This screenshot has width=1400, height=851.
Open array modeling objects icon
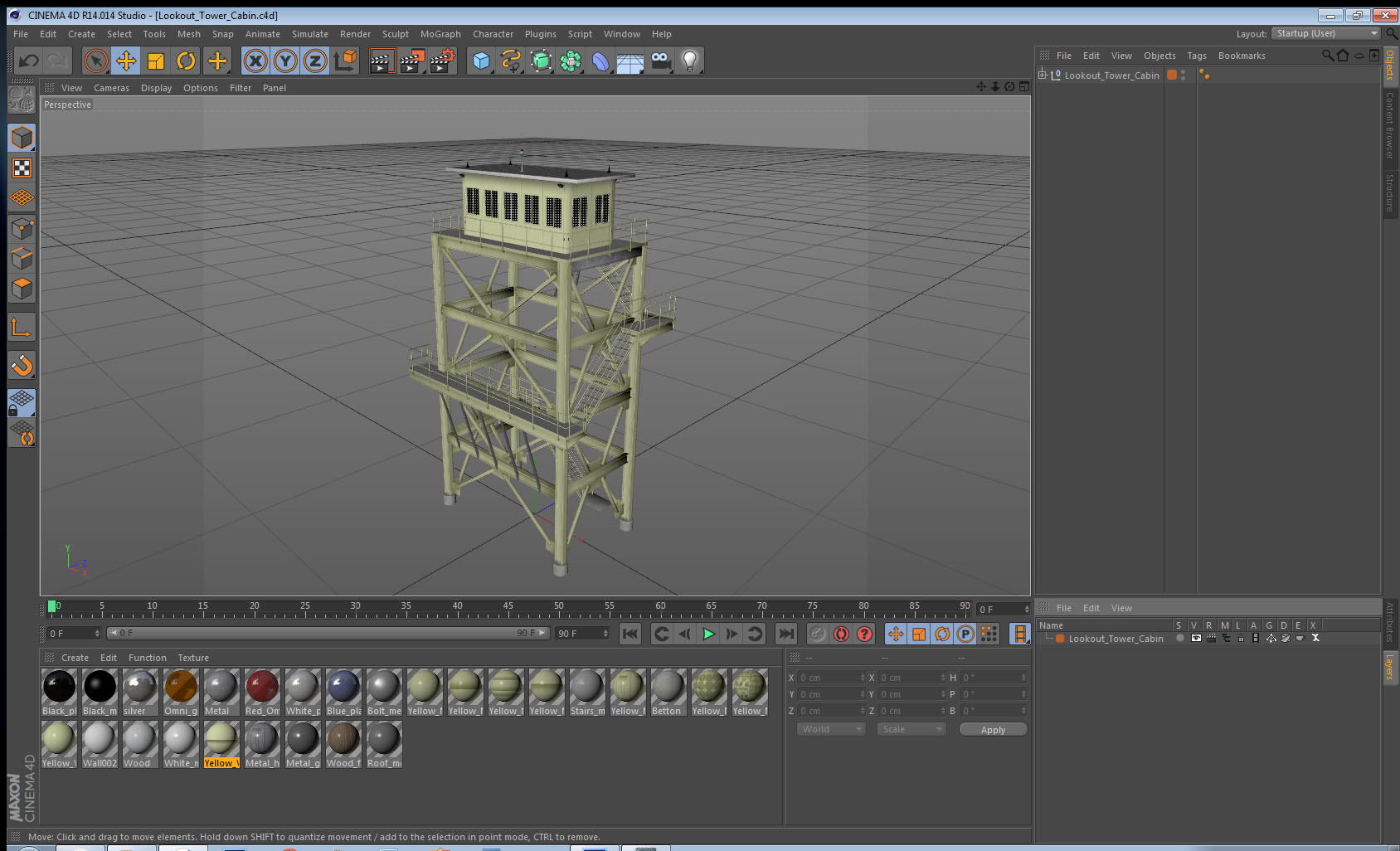571,61
